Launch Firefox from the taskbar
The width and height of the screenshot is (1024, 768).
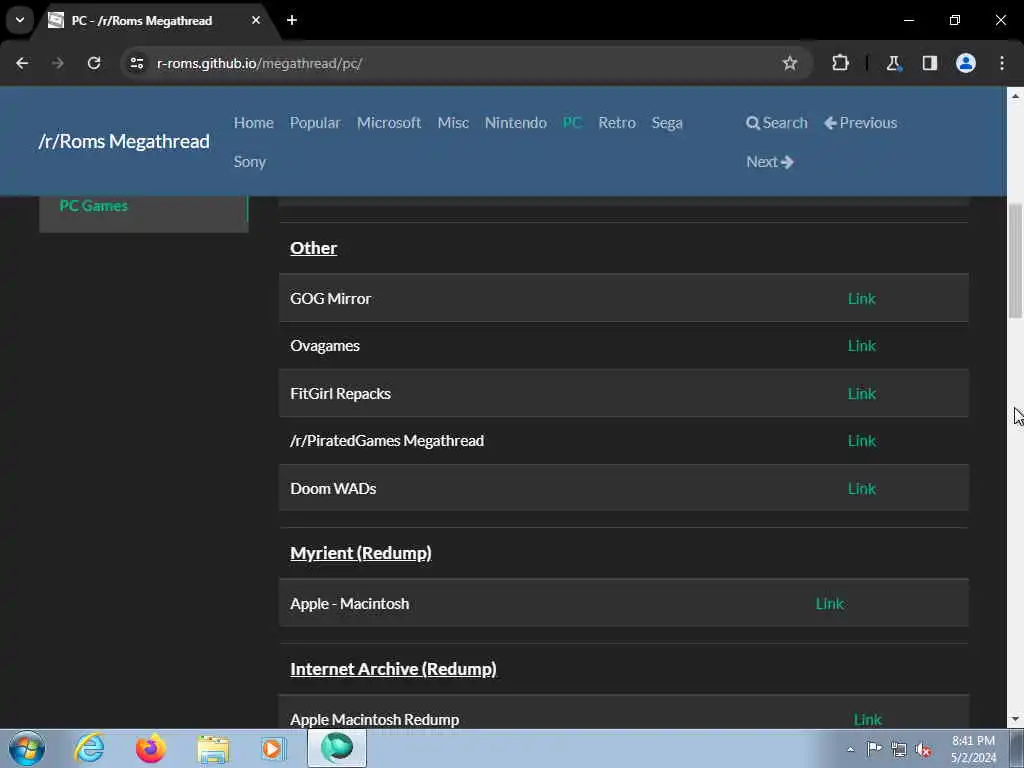[151, 748]
